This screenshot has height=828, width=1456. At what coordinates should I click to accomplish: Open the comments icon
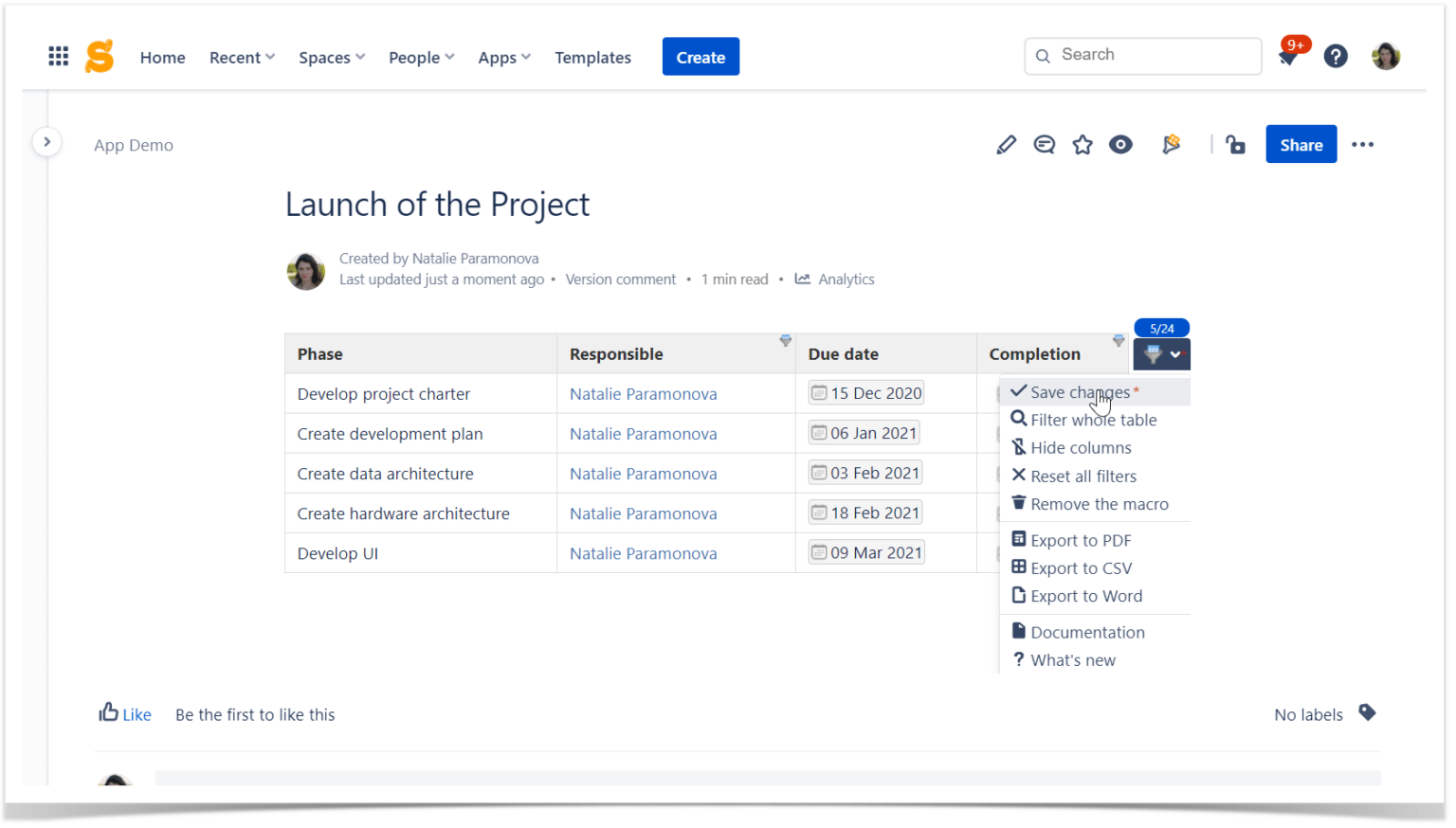coord(1044,144)
